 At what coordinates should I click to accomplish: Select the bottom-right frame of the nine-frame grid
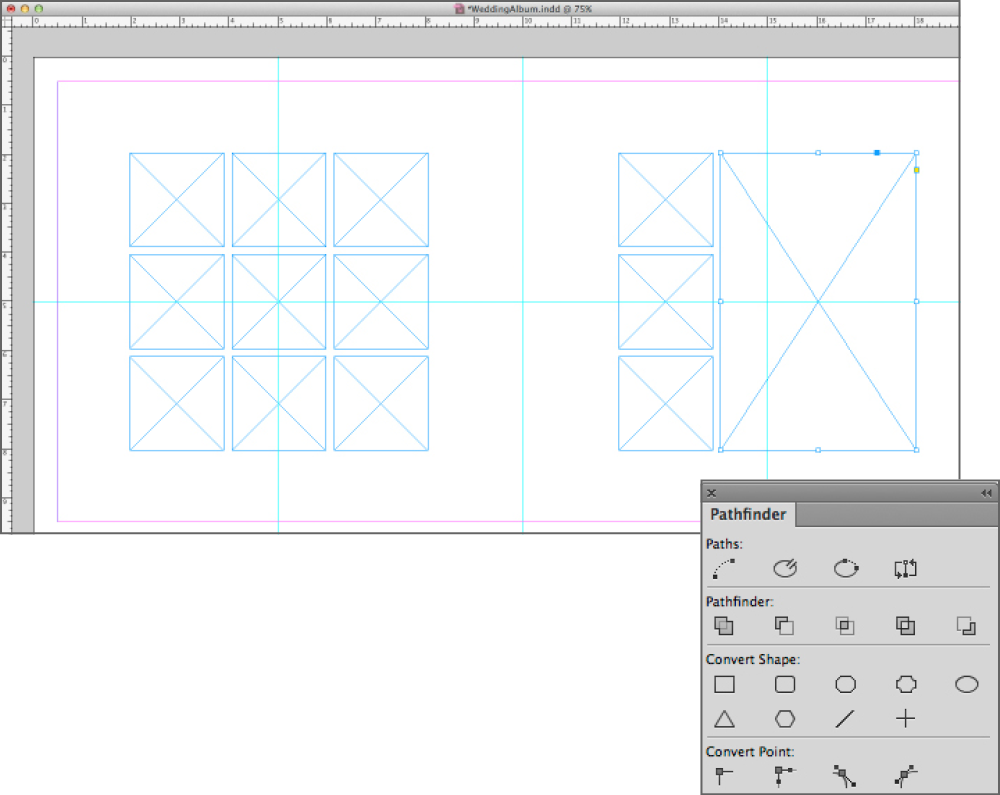[x=381, y=404]
